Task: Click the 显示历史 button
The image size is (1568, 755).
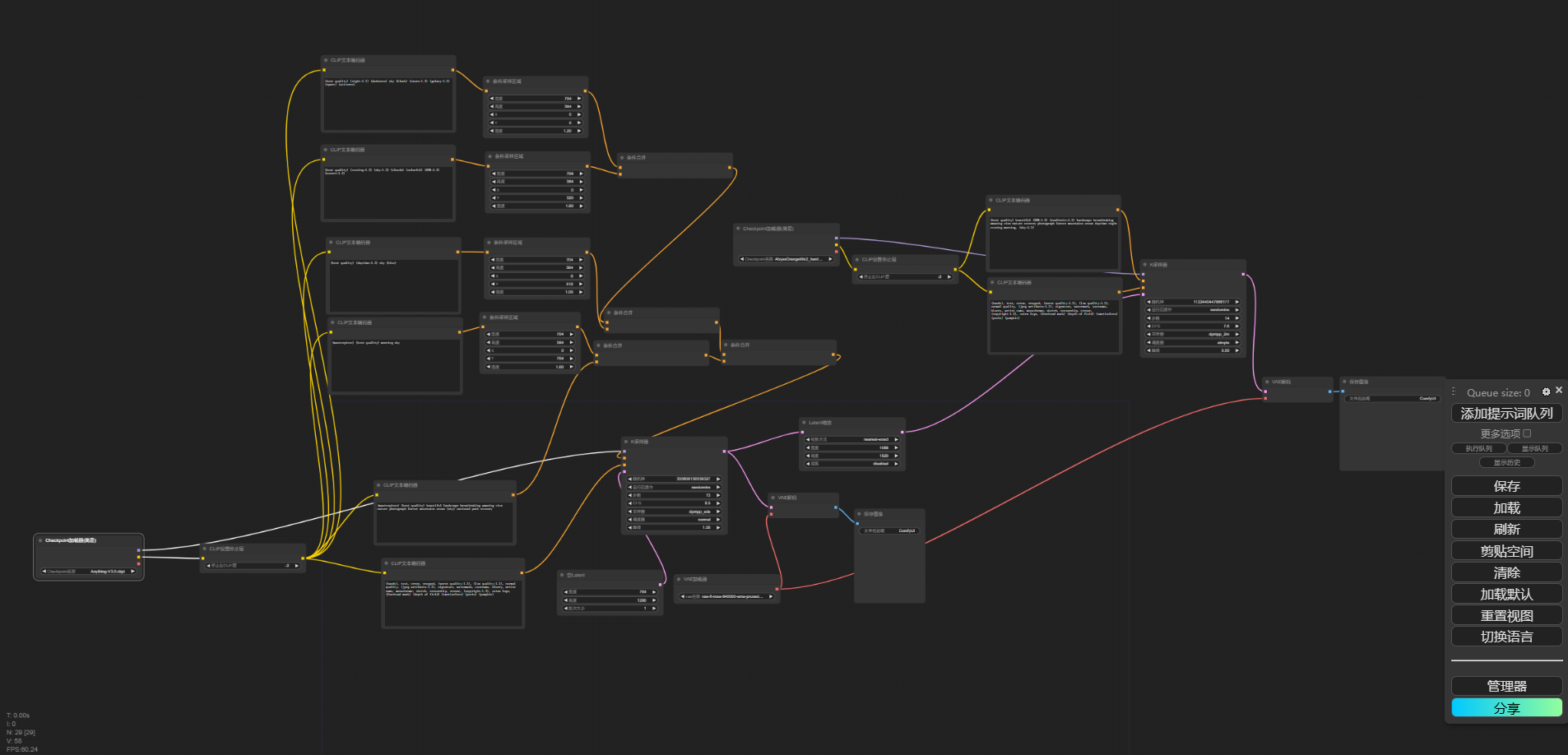Action: [1506, 462]
